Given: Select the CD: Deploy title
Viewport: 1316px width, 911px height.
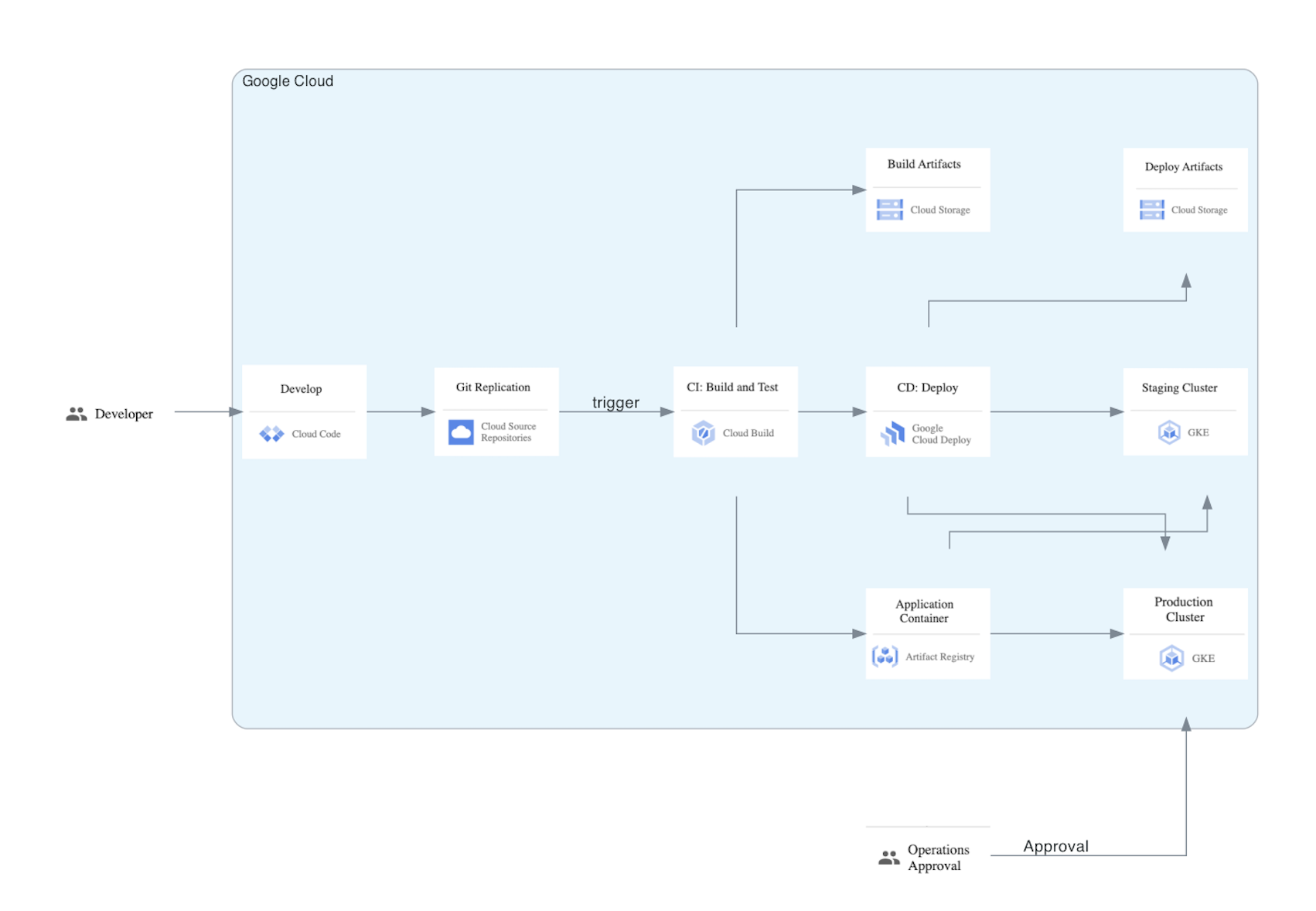Looking at the screenshot, I should [x=927, y=387].
